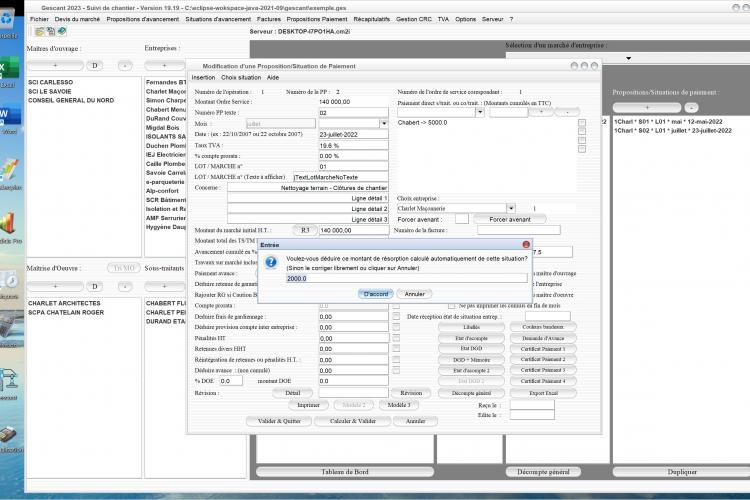Select the '1Charl * S01 * L01 * mai * 12-mai-2022' row
This screenshot has width=750, height=500.
pos(668,122)
